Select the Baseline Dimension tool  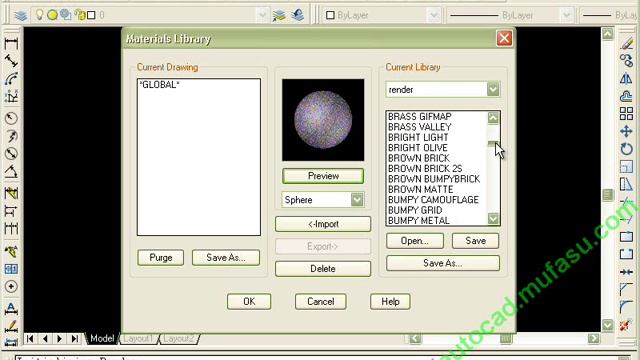[x=11, y=211]
